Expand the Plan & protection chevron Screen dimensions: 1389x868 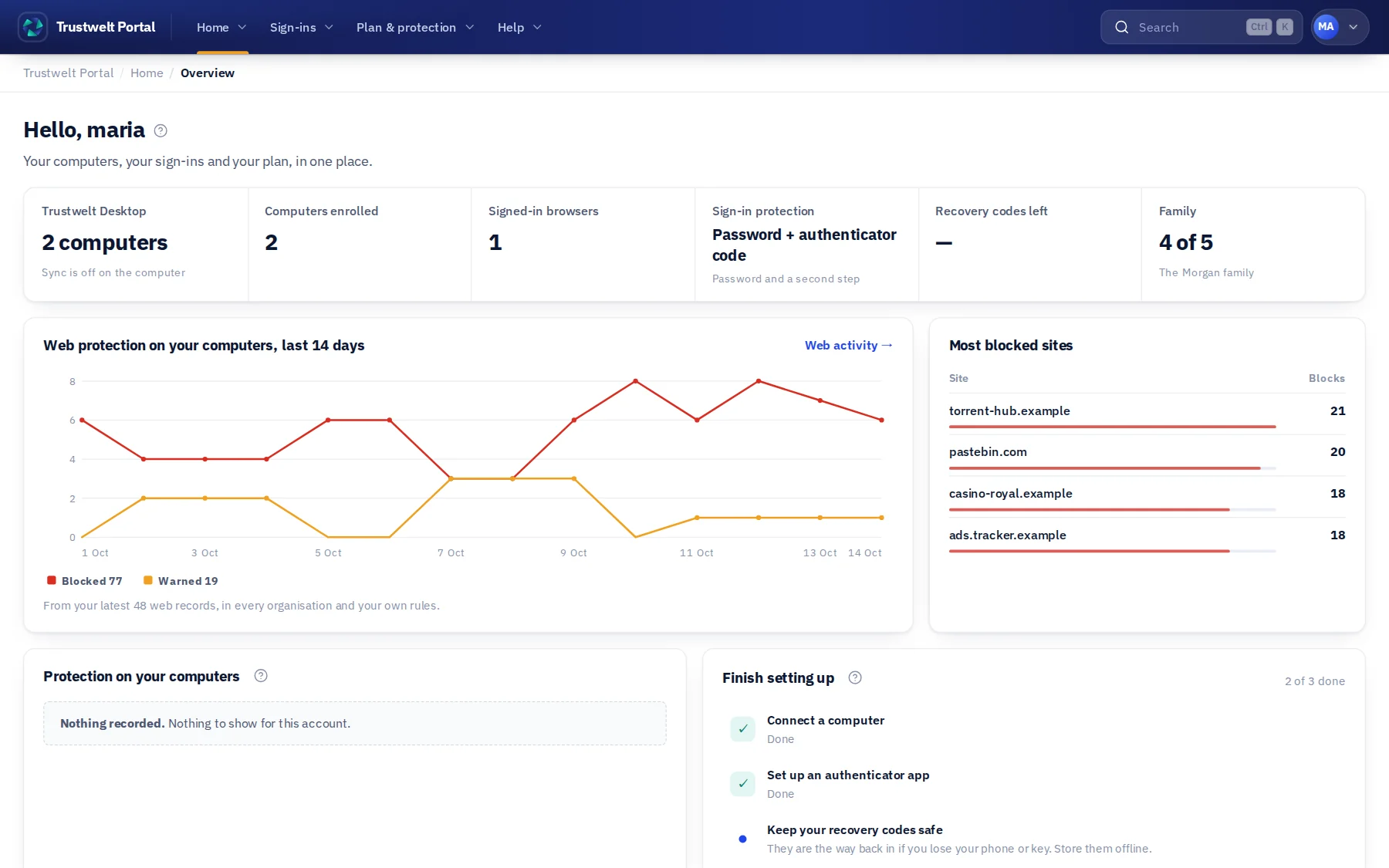(x=469, y=27)
